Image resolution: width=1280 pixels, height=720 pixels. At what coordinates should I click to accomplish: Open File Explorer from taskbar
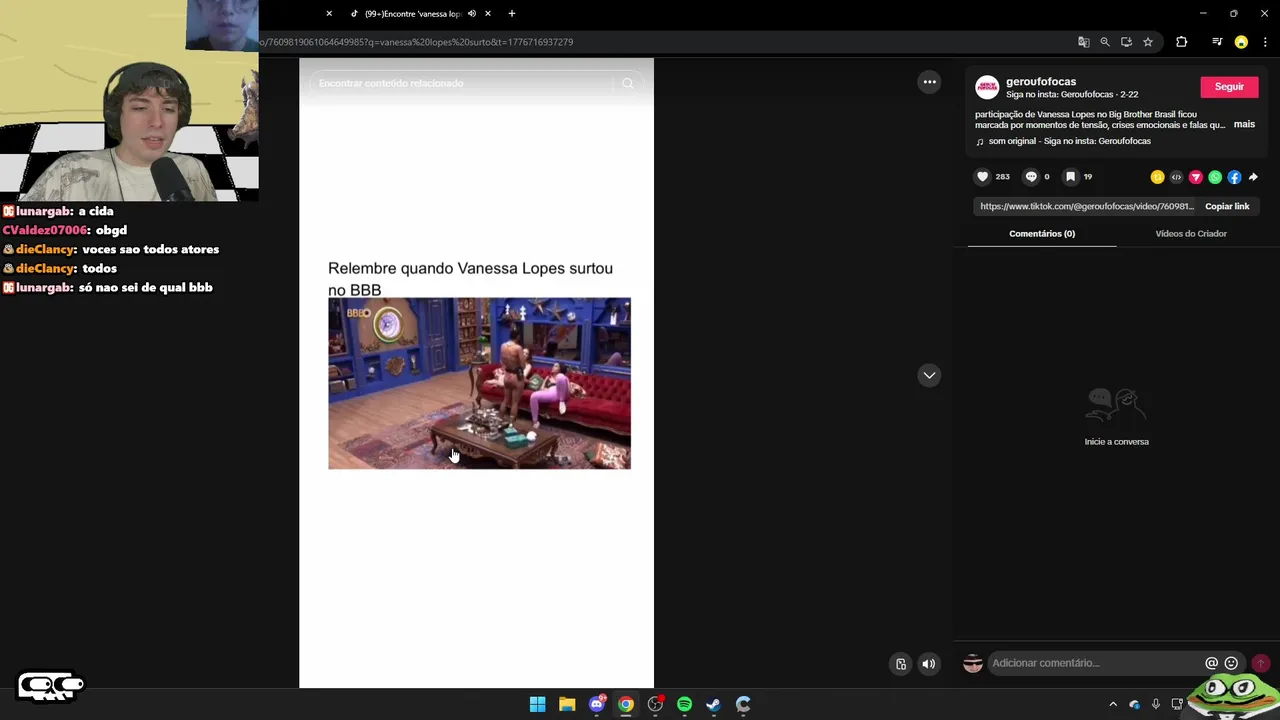tap(567, 704)
